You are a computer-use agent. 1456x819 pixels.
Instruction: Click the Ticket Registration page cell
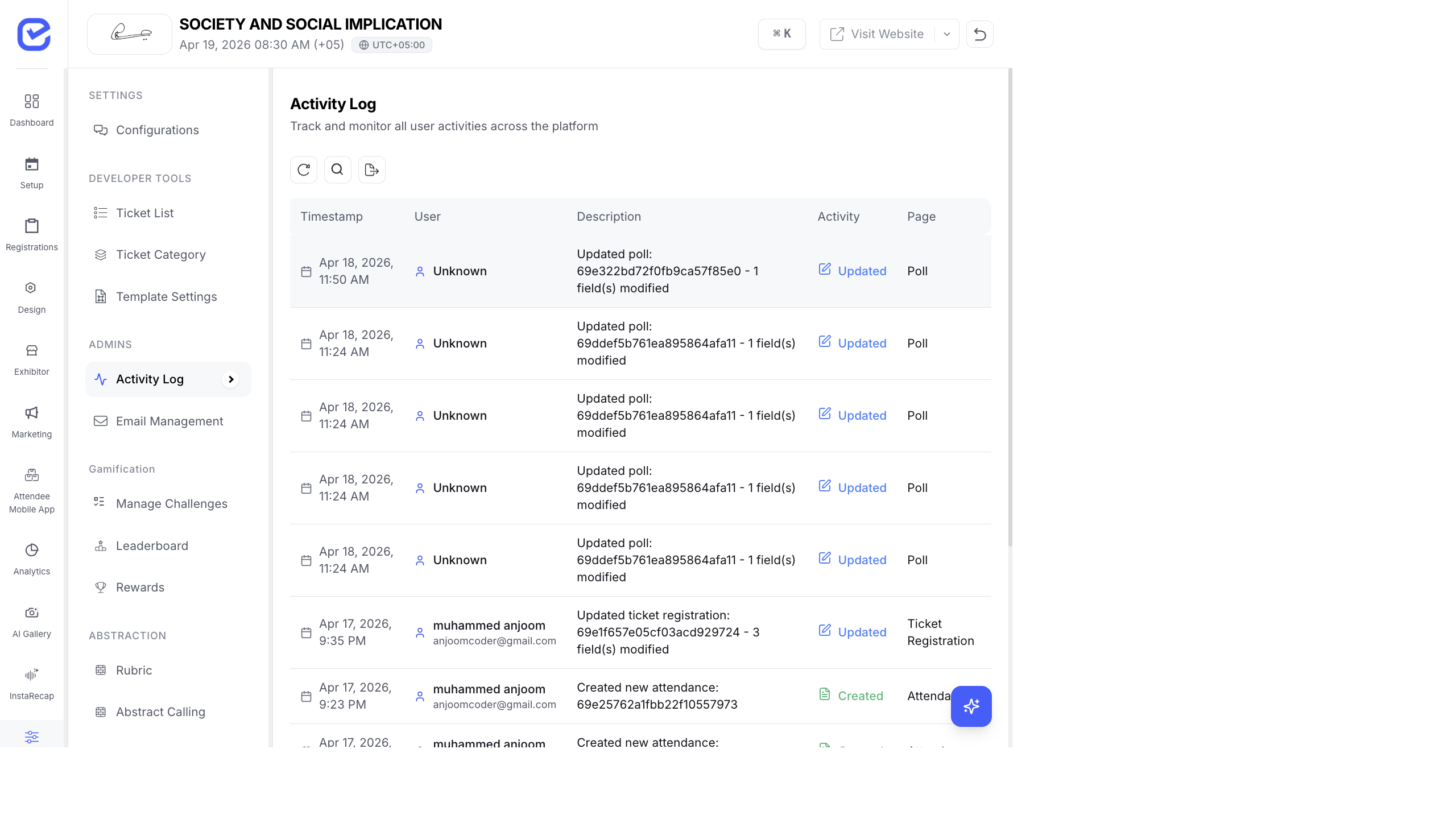(x=941, y=632)
